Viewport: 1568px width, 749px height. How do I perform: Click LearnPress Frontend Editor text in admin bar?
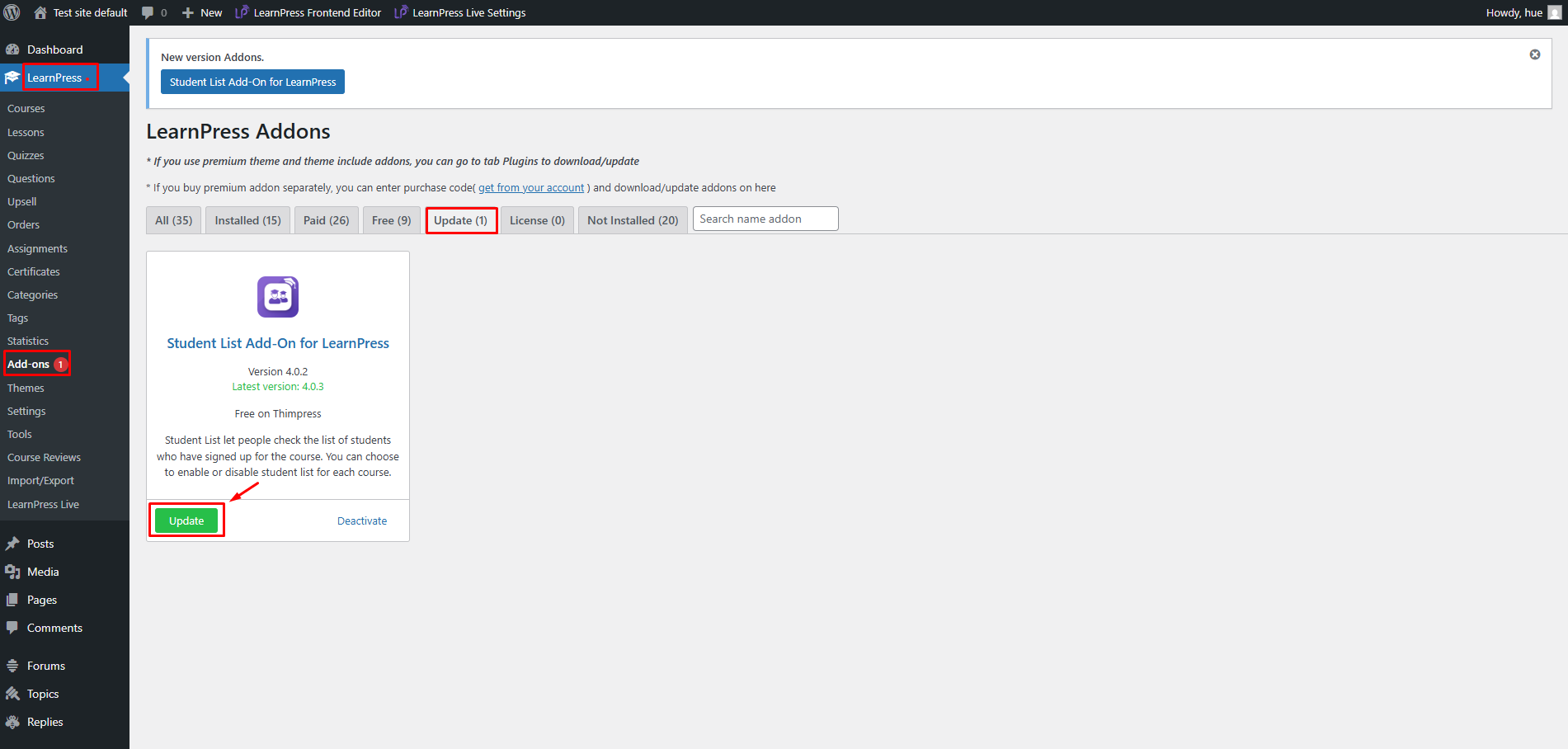[318, 12]
